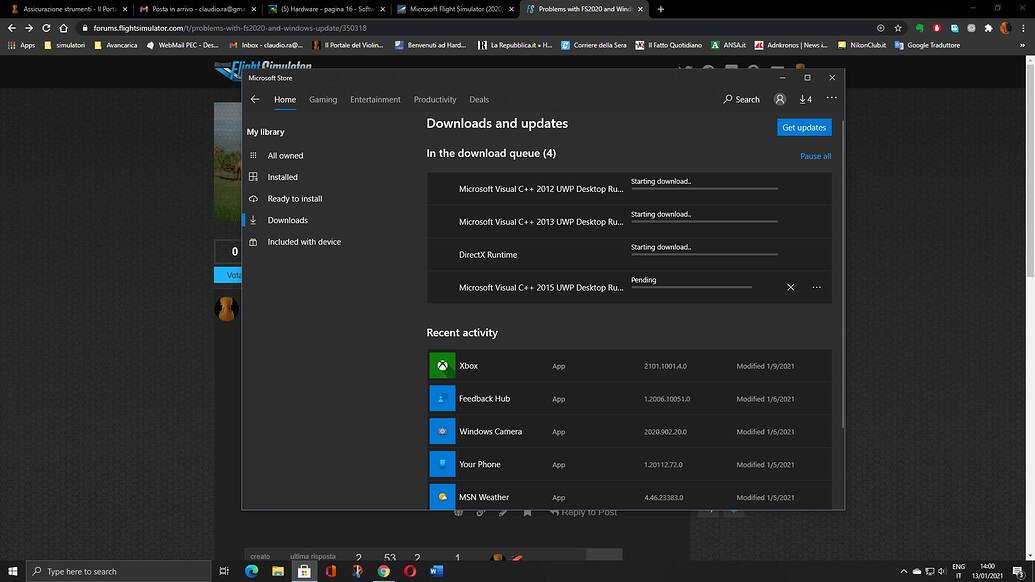Open the Store account profile icon
The height and width of the screenshot is (582, 1035).
pyautogui.click(x=780, y=99)
